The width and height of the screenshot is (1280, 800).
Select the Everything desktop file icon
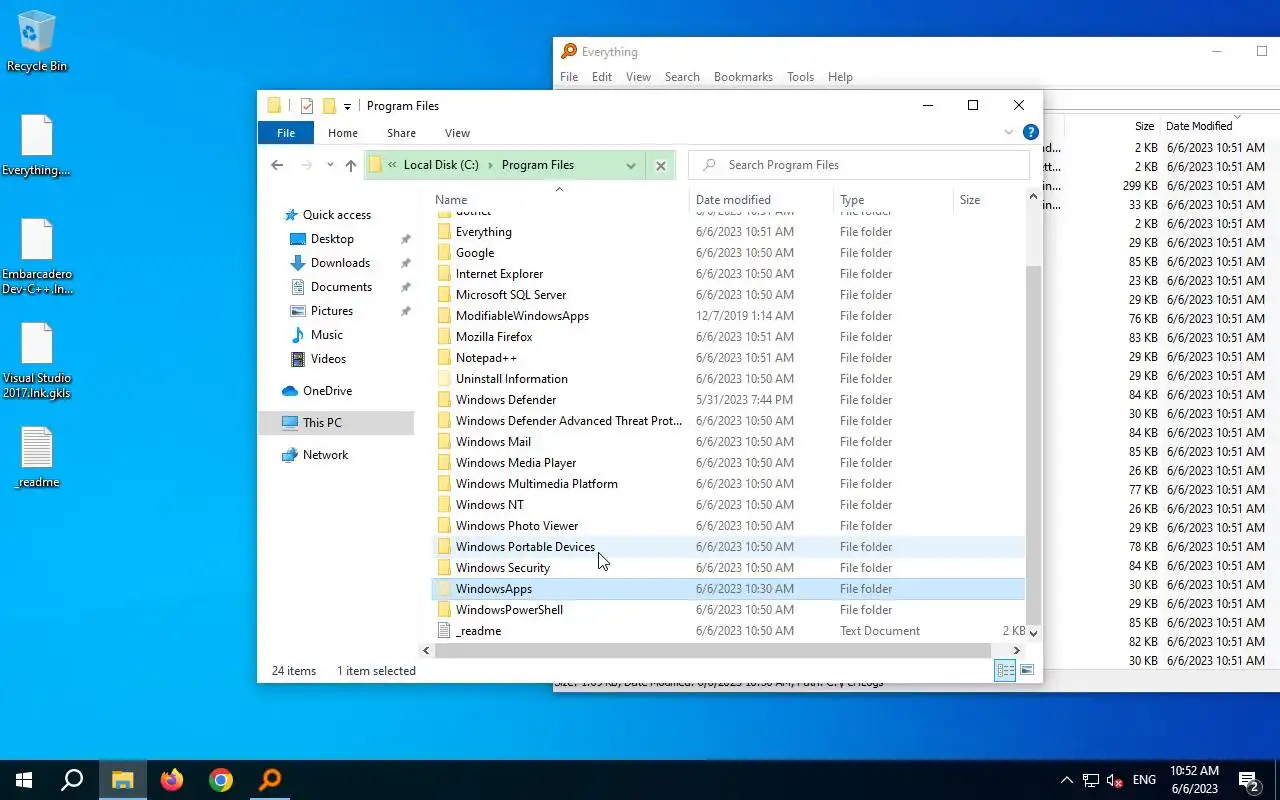(36, 146)
